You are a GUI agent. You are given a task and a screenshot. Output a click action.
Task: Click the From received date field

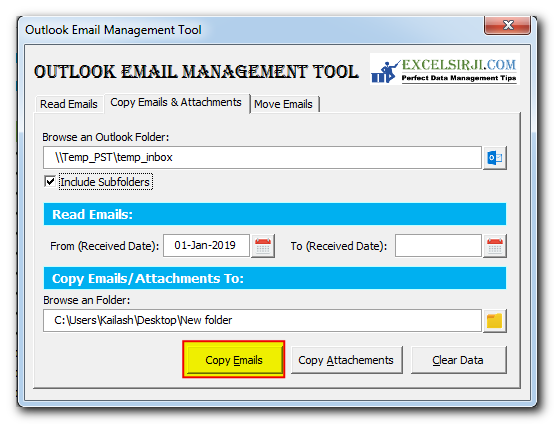tap(206, 245)
